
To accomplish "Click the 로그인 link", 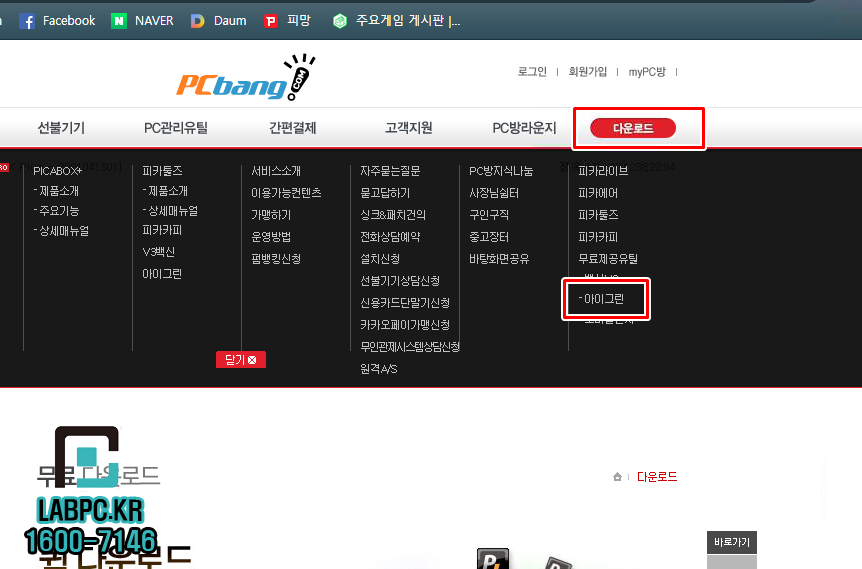I will pyautogui.click(x=532, y=71).
